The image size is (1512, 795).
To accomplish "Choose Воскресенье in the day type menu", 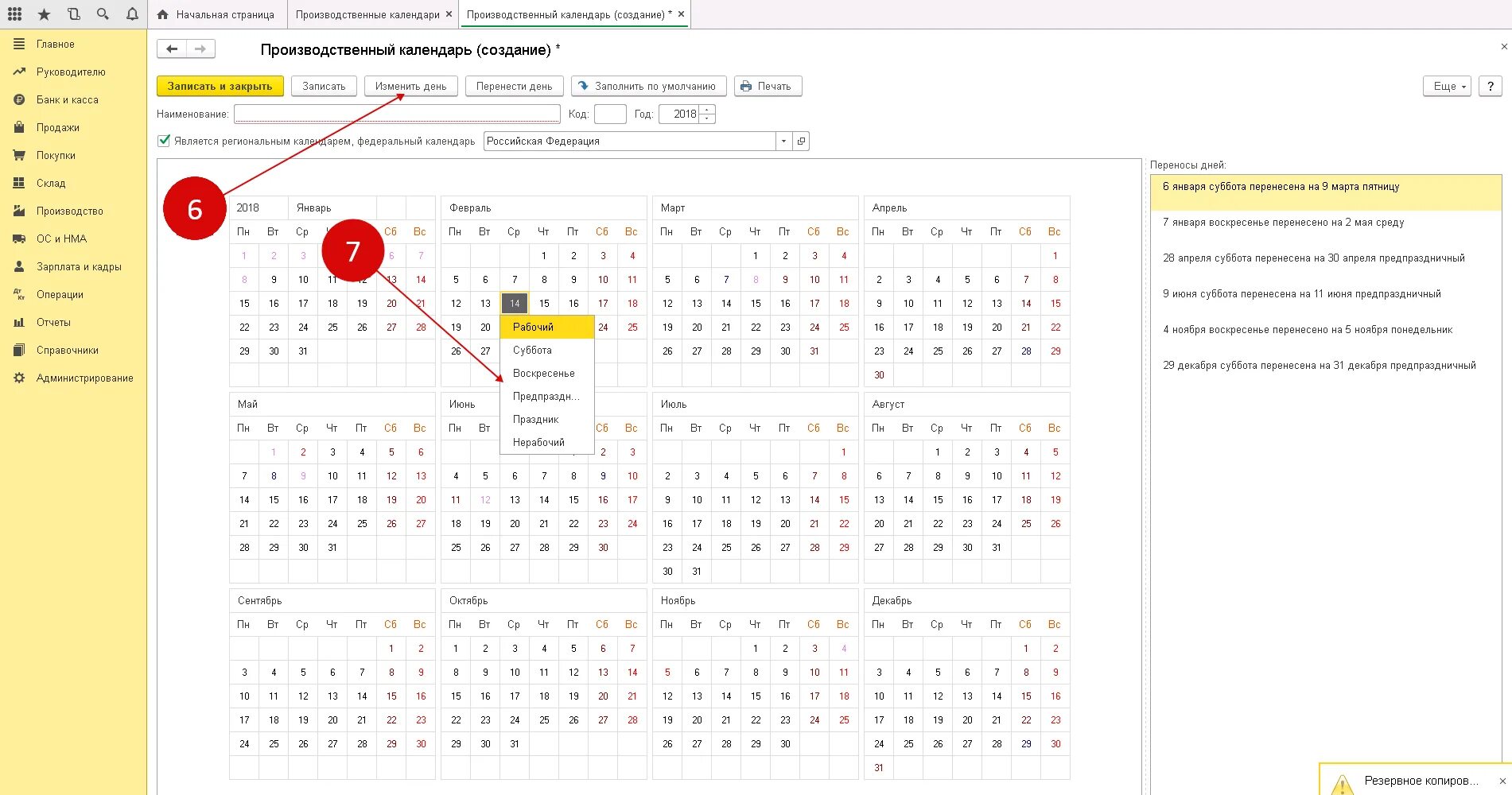I will (x=547, y=374).
